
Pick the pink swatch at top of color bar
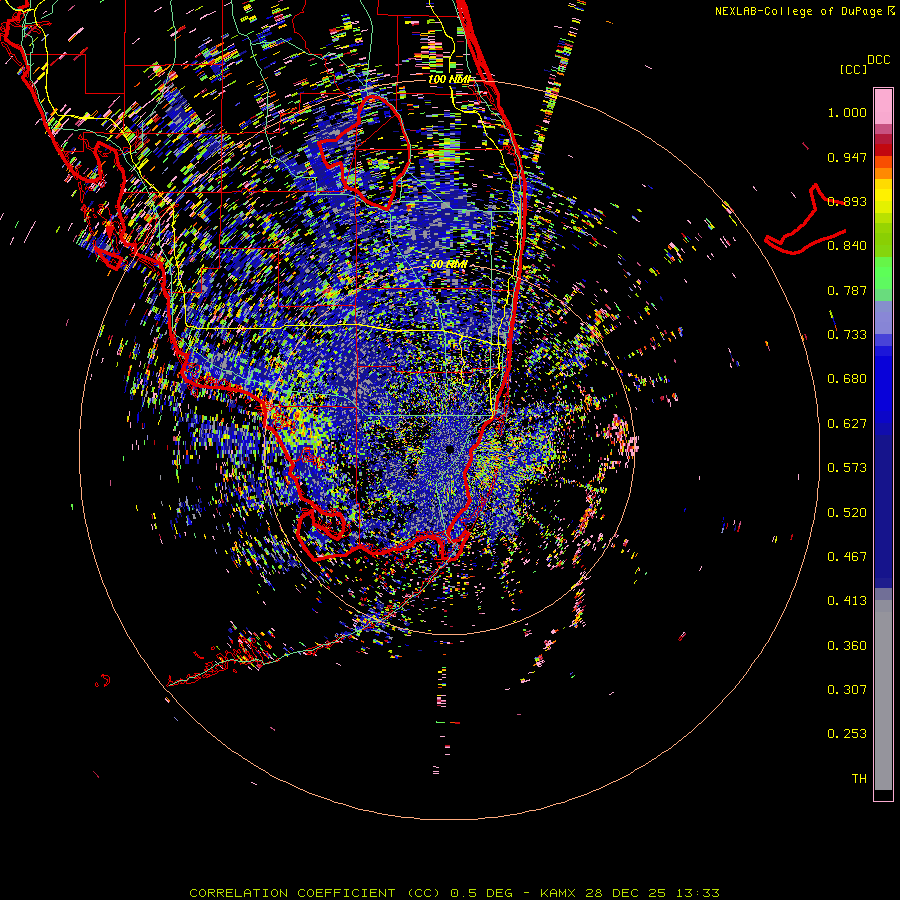883,106
